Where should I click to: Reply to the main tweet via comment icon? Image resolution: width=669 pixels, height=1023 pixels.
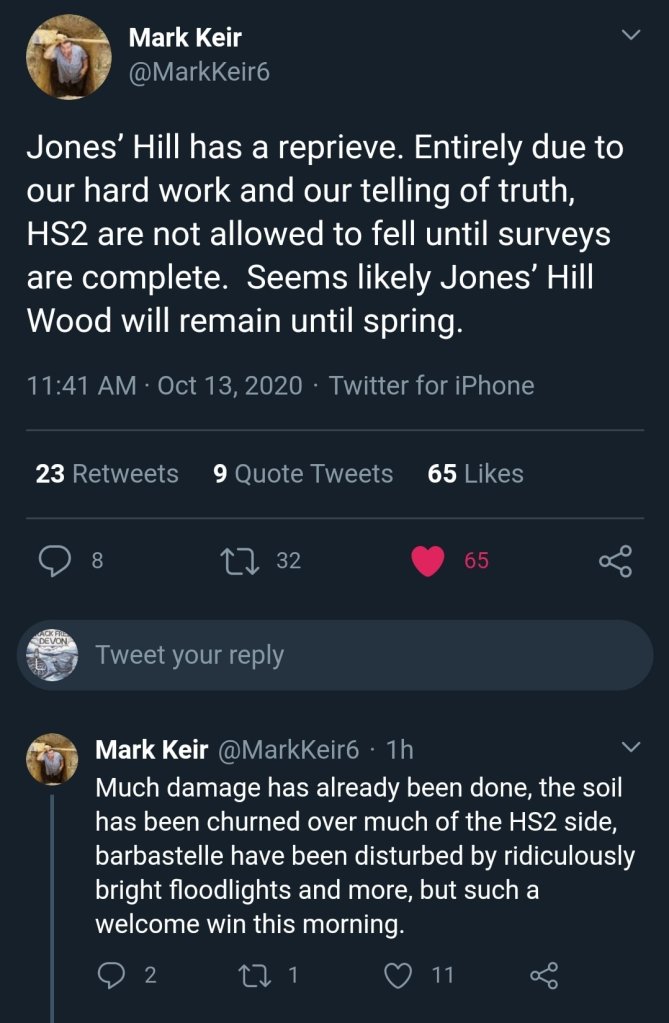pos(55,562)
